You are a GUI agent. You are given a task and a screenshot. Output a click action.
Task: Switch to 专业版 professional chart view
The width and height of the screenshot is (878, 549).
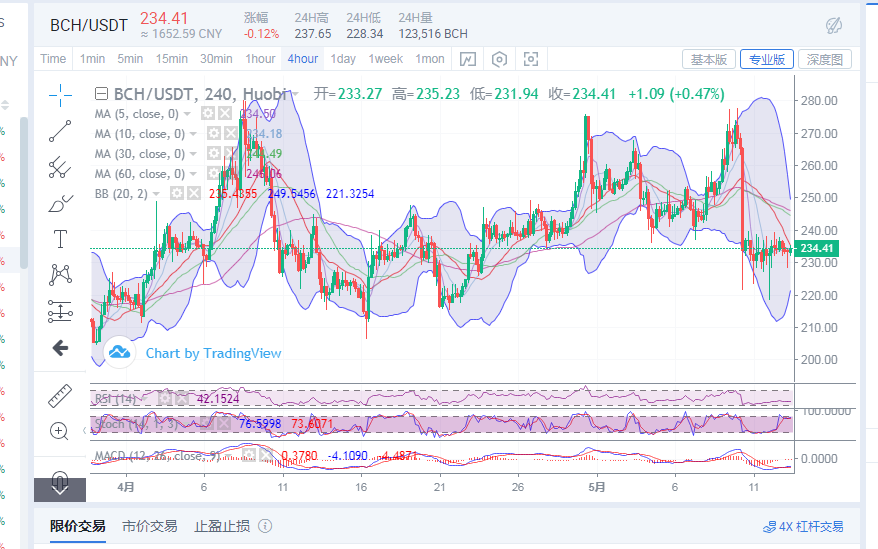767,59
